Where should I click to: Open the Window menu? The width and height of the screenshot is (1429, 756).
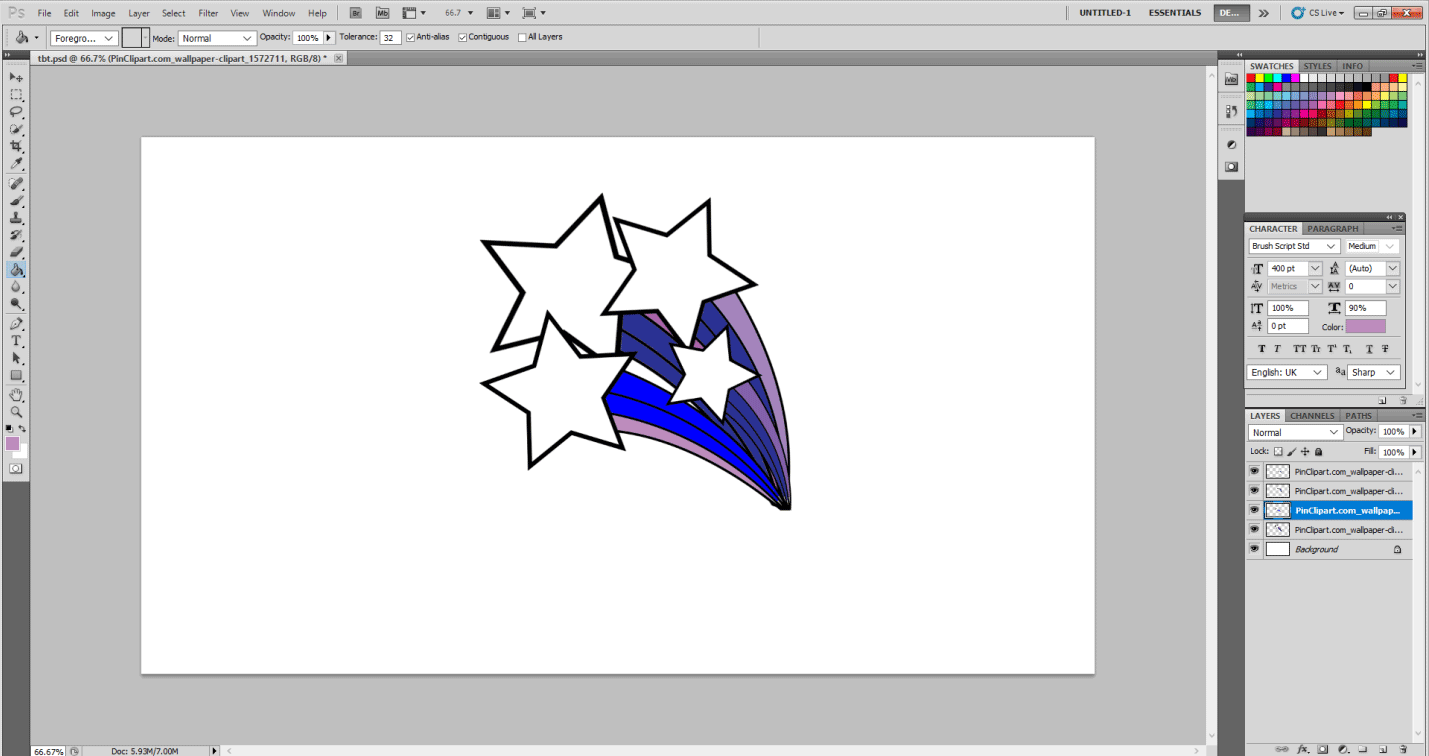(279, 13)
